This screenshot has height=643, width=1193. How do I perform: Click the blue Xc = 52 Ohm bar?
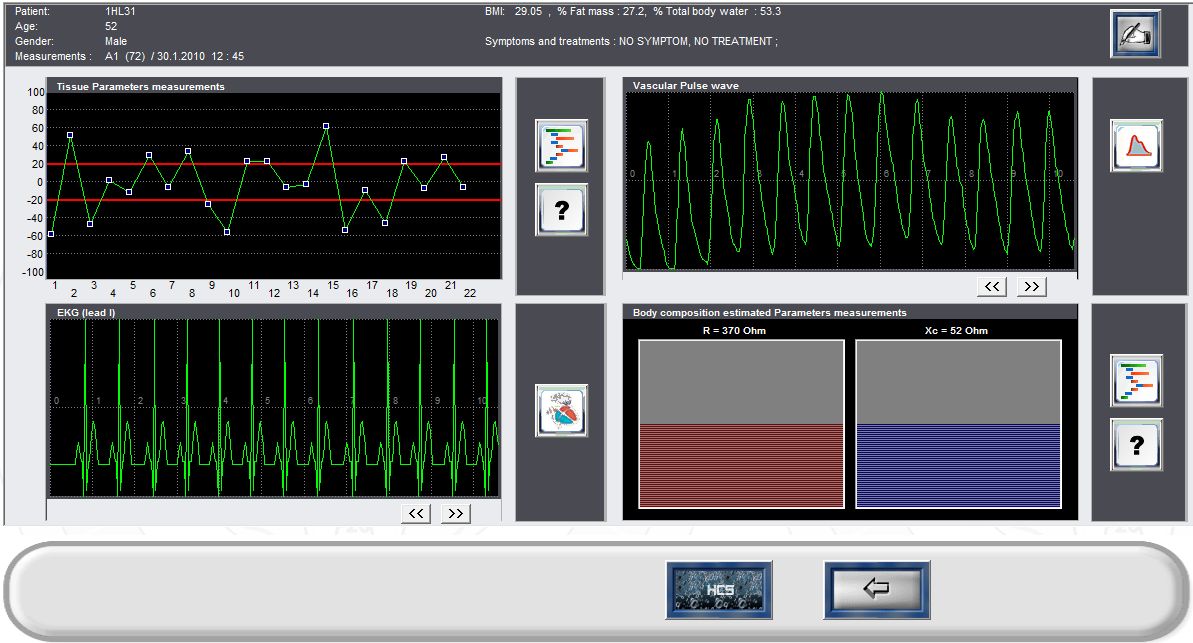pyautogui.click(x=958, y=465)
